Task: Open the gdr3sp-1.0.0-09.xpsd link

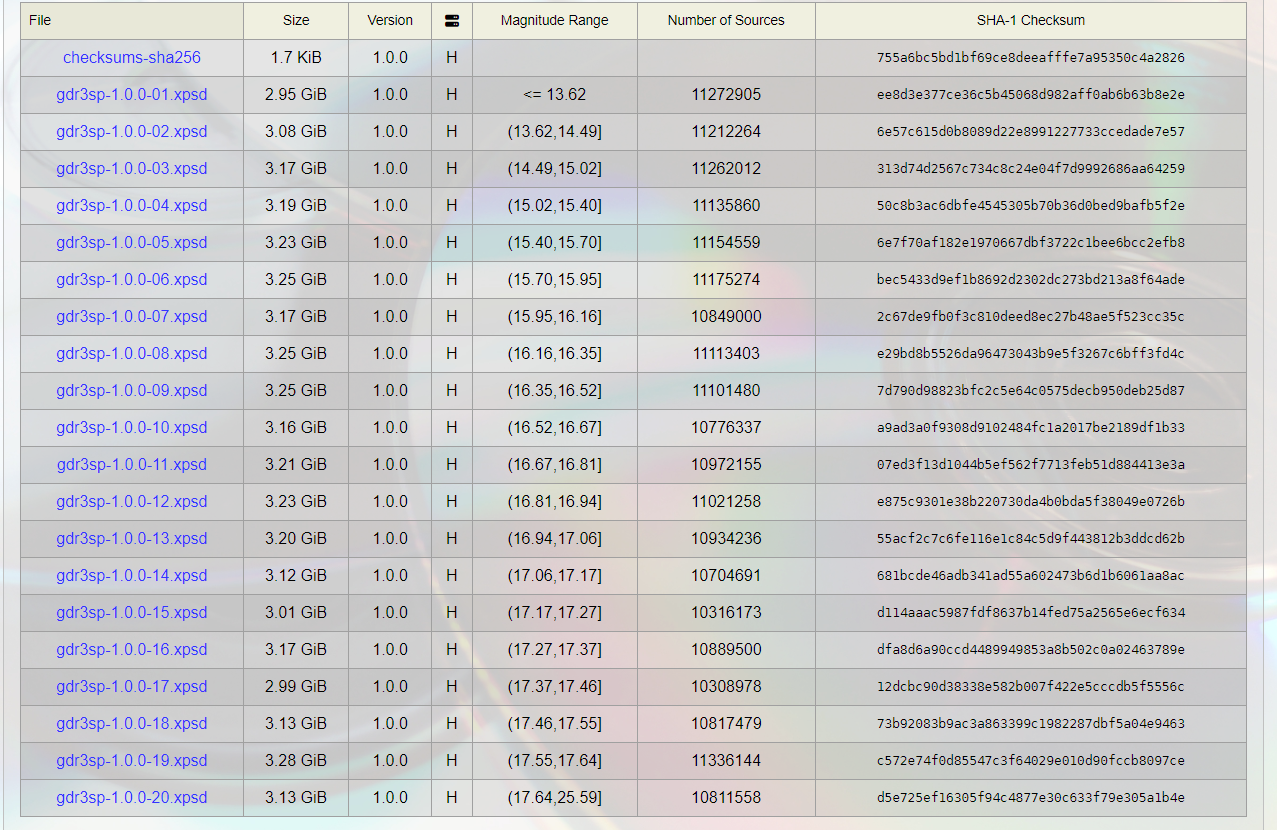Action: coord(132,390)
